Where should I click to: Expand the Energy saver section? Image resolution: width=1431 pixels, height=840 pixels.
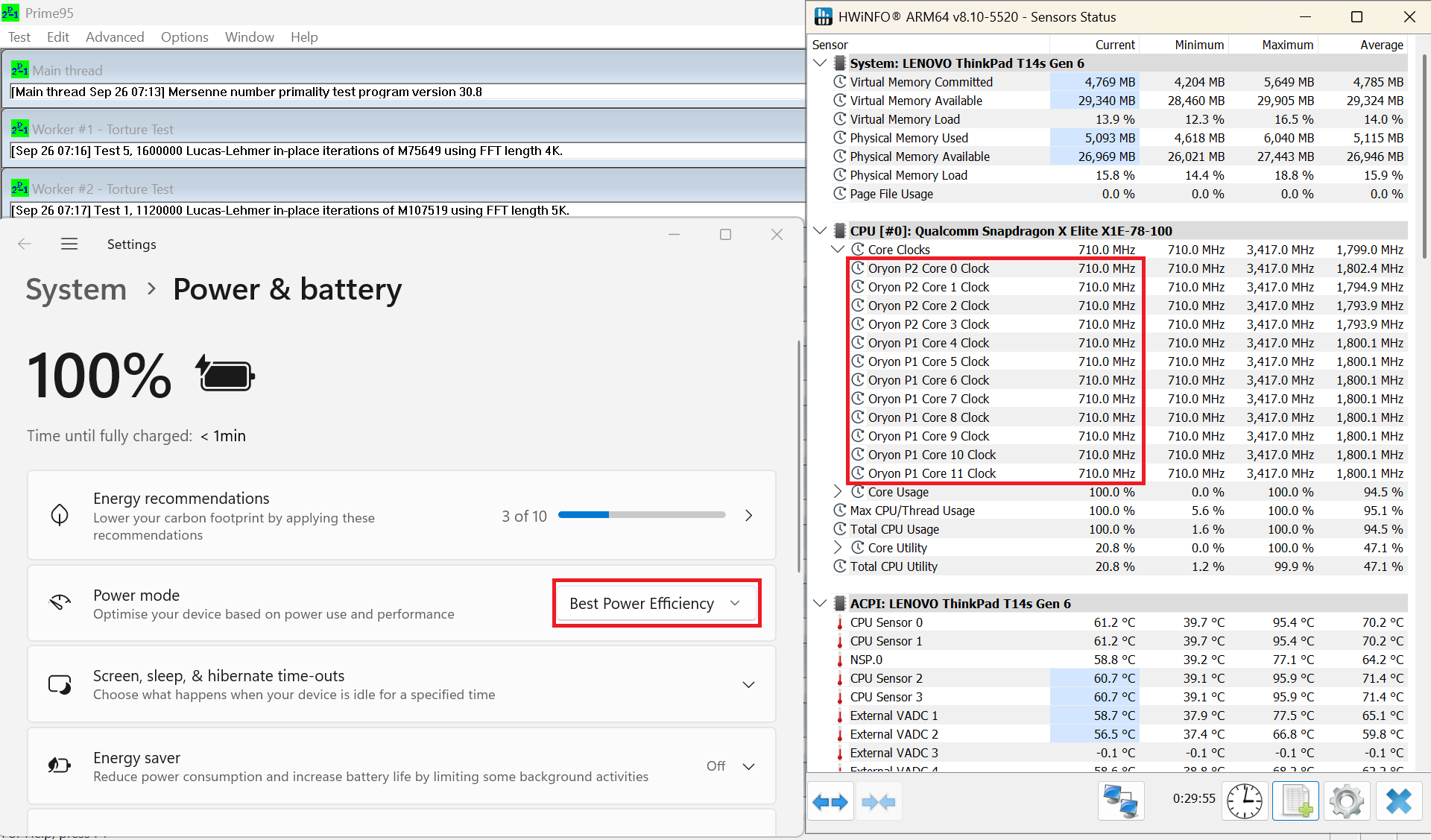click(749, 766)
